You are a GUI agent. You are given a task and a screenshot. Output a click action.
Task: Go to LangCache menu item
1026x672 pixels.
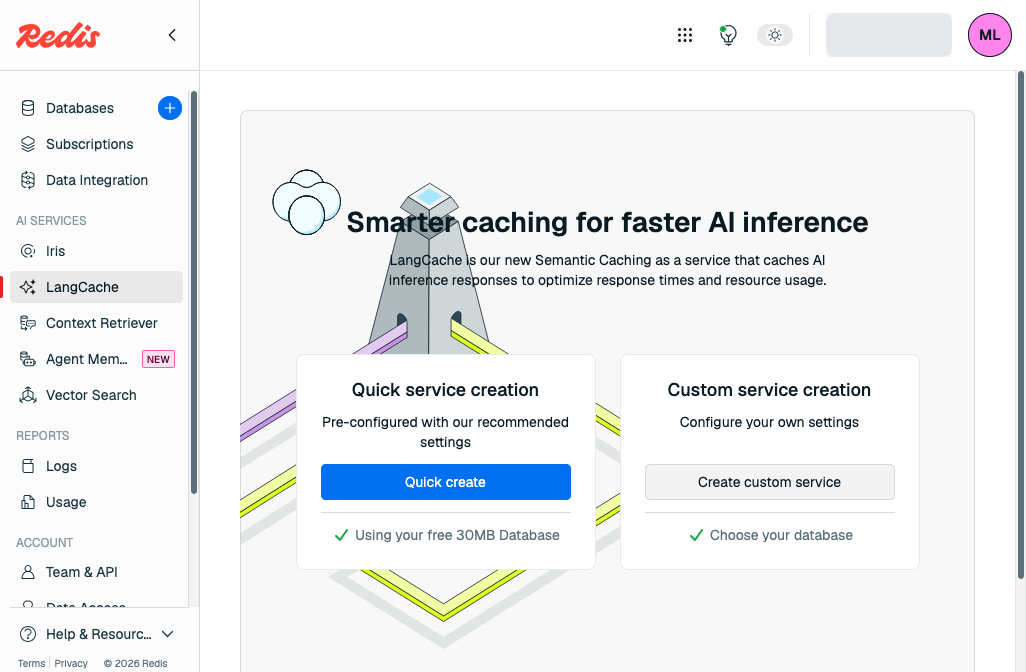click(x=96, y=287)
